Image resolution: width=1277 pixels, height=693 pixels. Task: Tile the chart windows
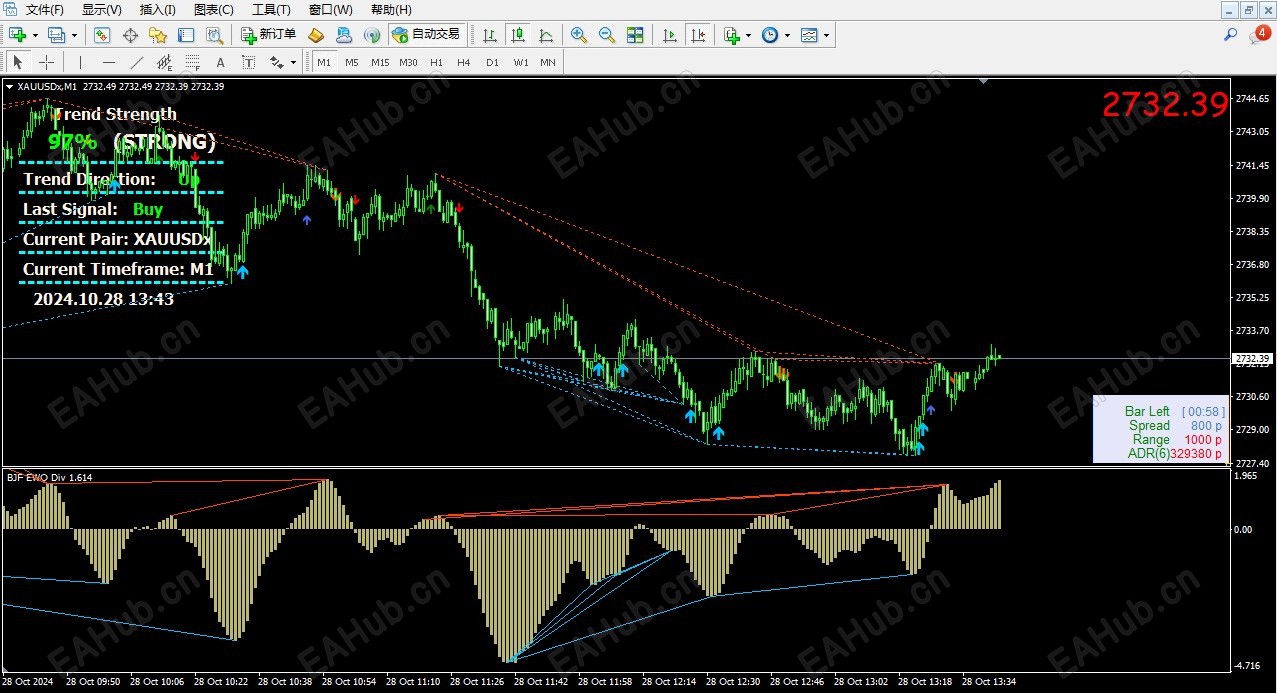(x=635, y=35)
